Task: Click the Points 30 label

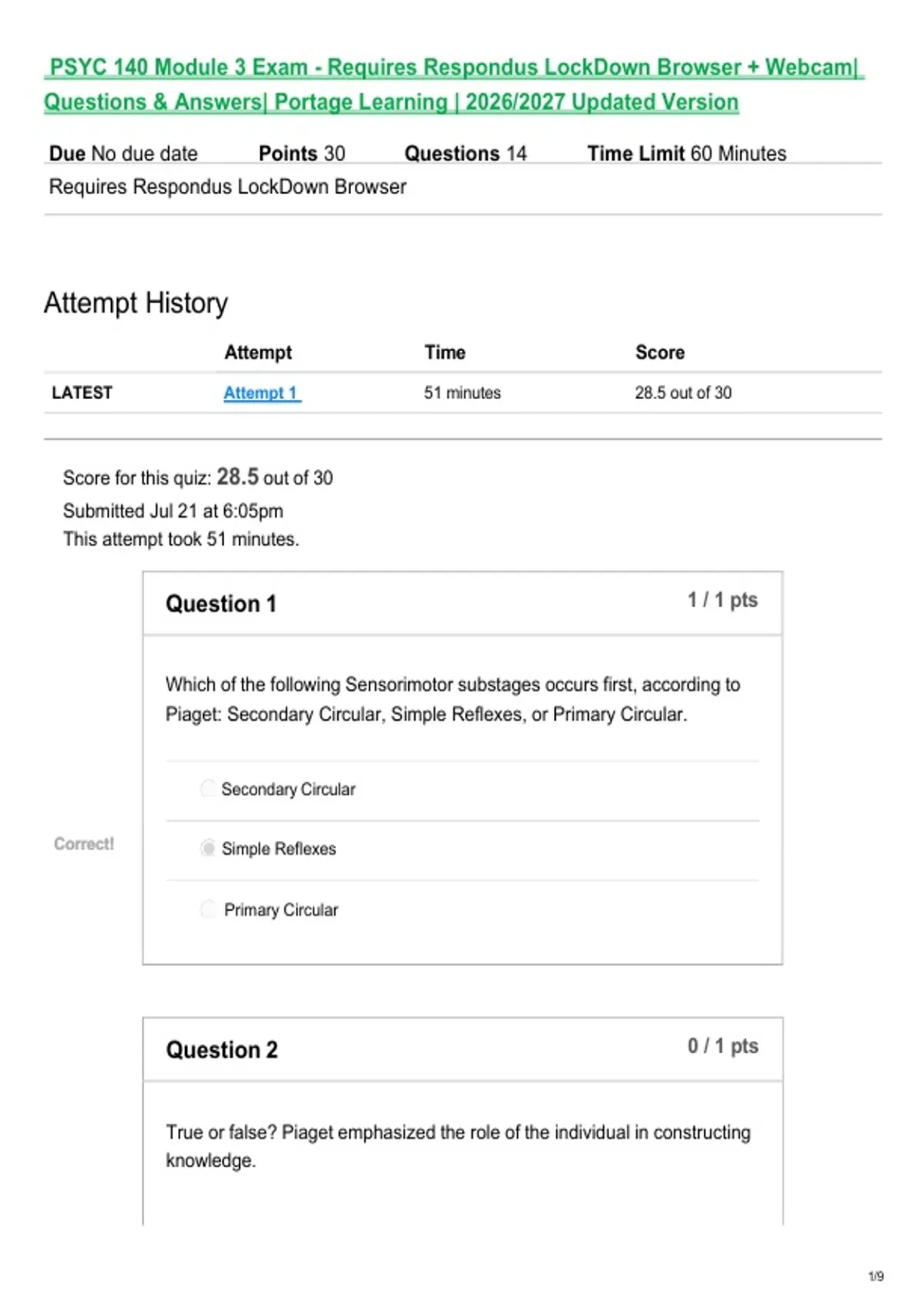Action: (302, 153)
